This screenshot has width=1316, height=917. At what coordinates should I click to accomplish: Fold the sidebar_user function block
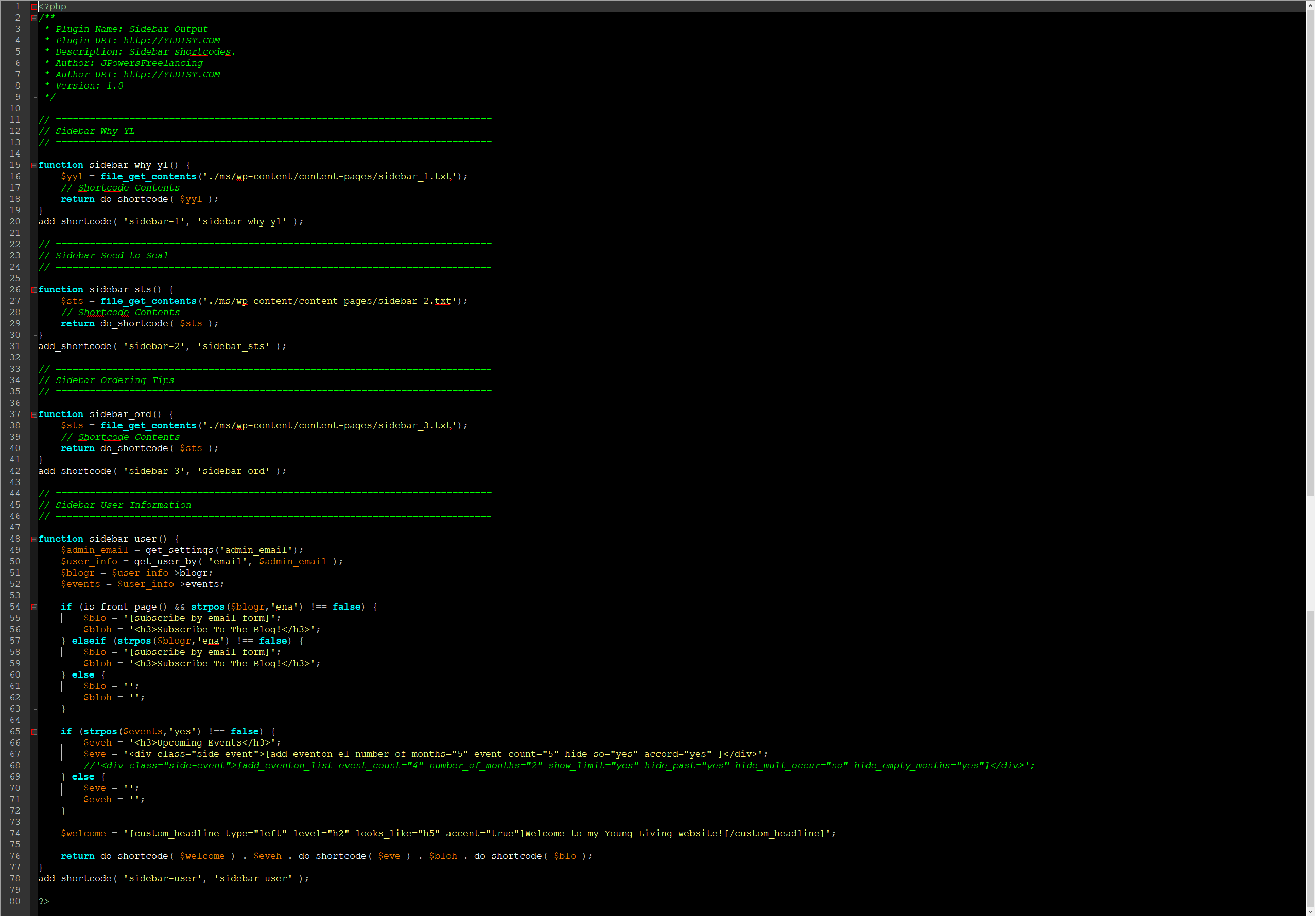34,539
